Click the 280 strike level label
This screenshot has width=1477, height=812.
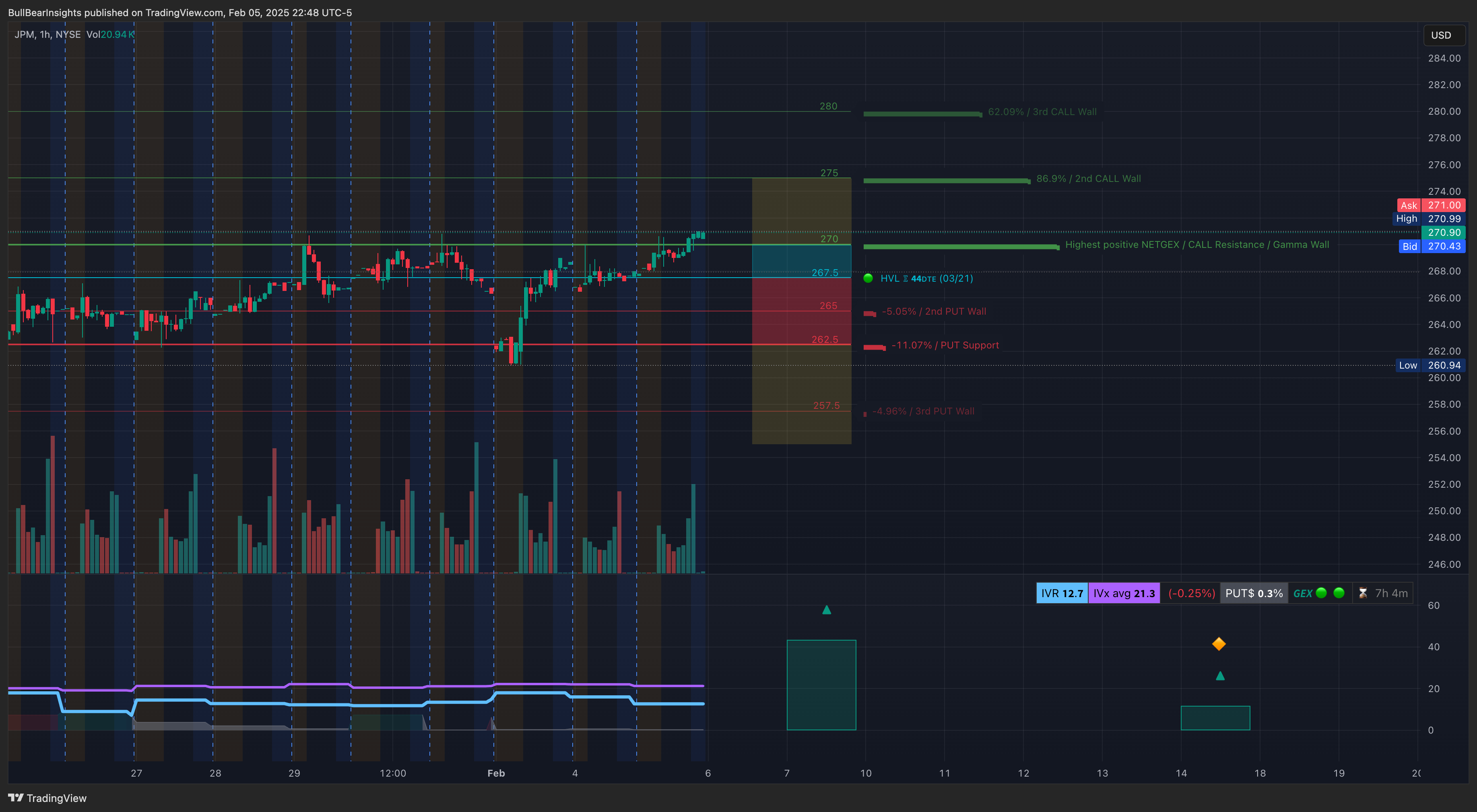pos(828,106)
